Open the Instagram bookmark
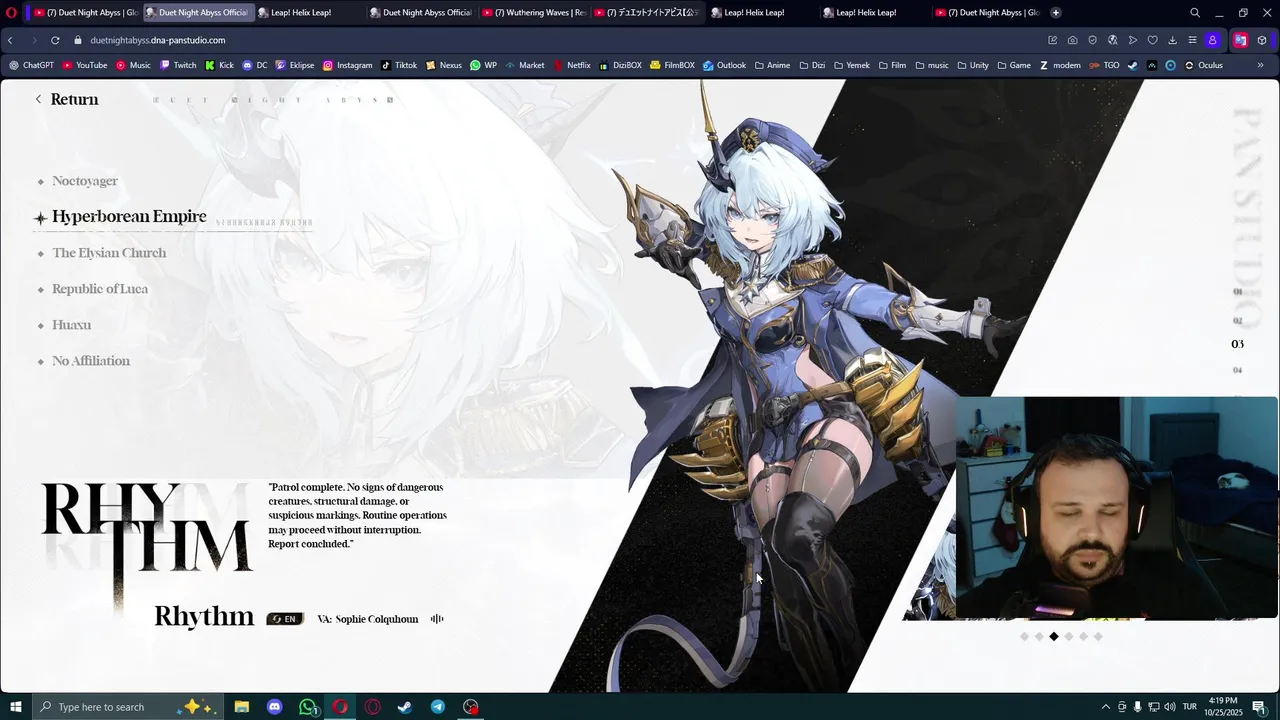Image resolution: width=1280 pixels, height=720 pixels. click(347, 65)
